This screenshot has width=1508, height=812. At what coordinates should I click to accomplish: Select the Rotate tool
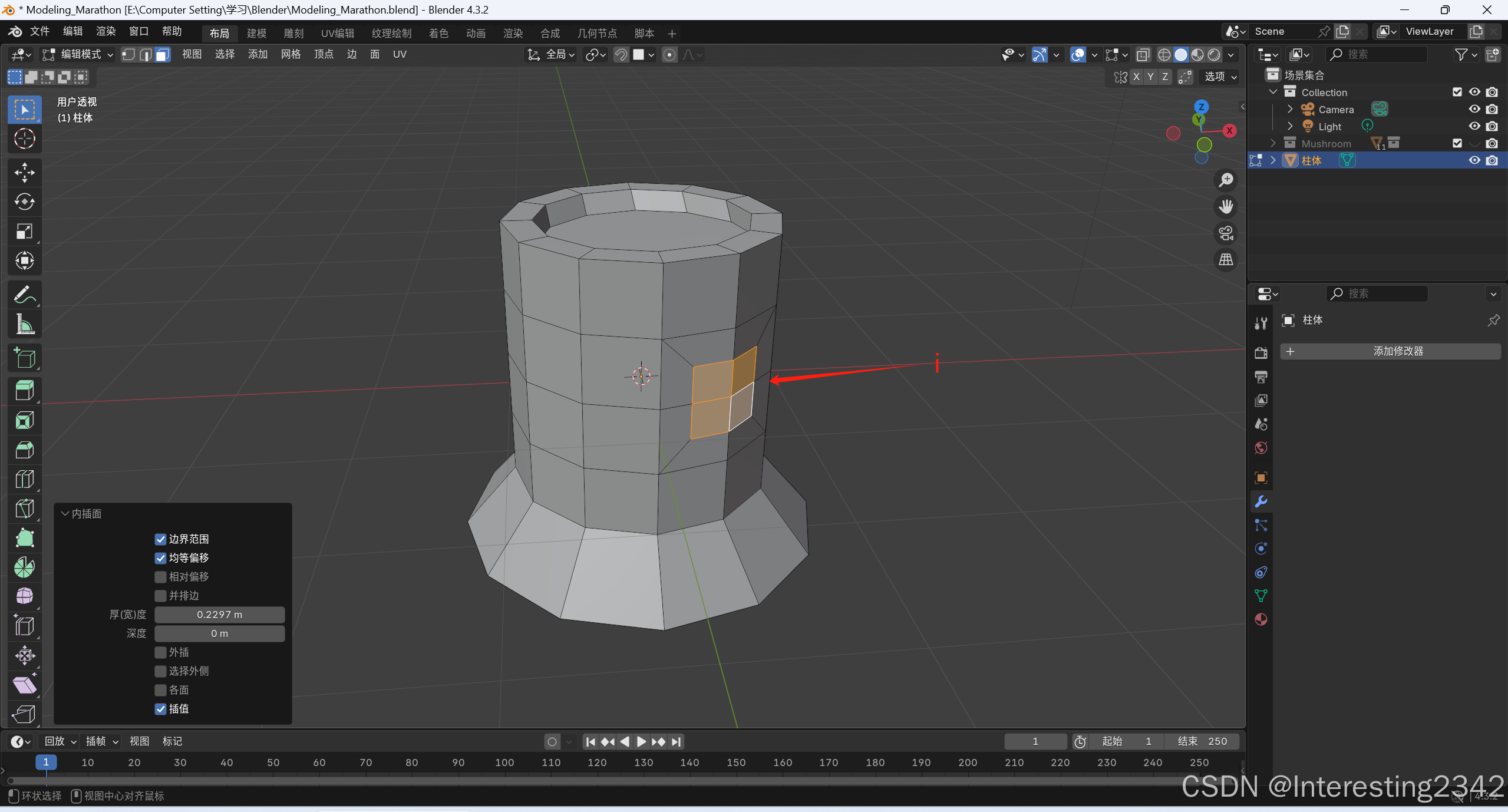[x=24, y=202]
